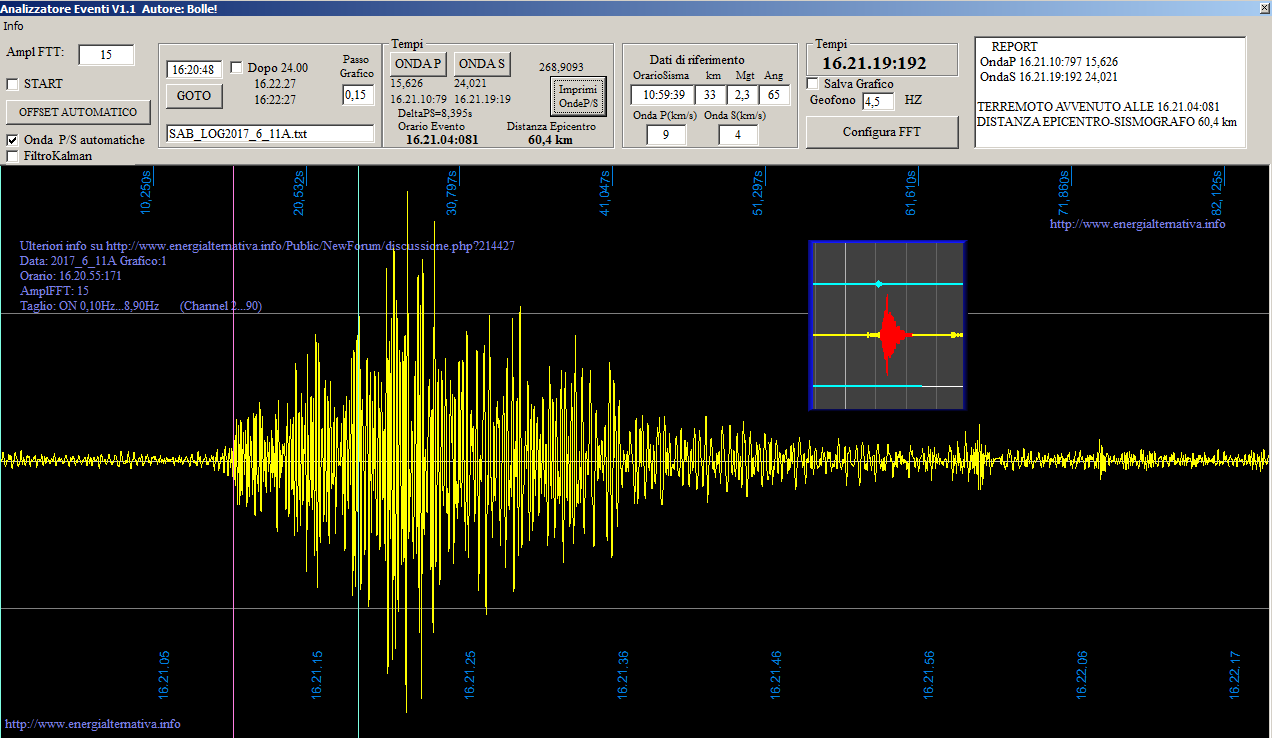Enable the FiltroKalman checkbox

tap(13, 156)
